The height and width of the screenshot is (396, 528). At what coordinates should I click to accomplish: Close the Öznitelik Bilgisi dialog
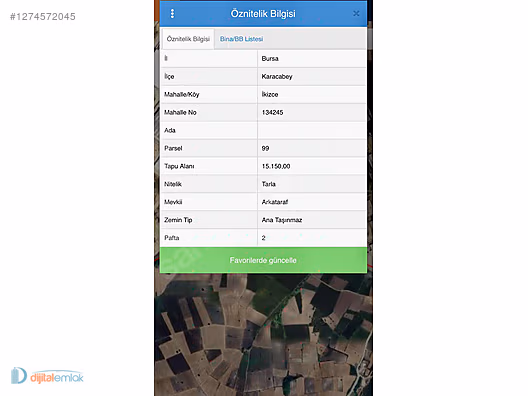[x=356, y=13]
